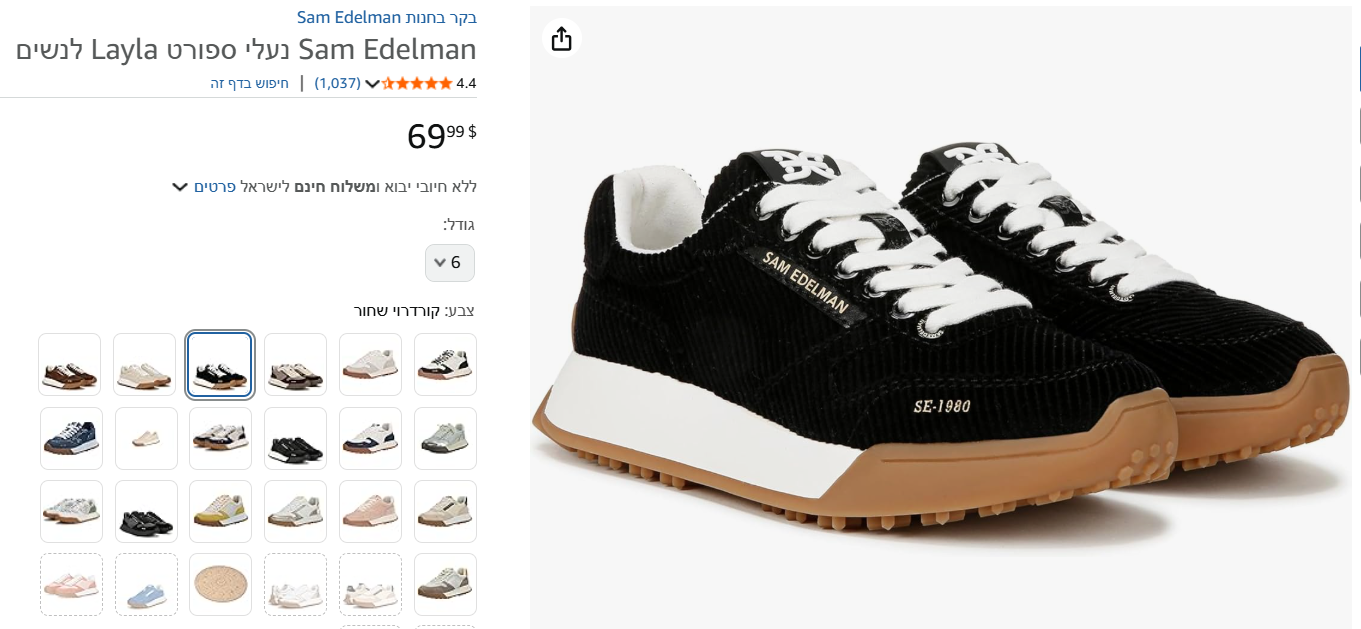Select the mustard yellow sneaker swatch
This screenshot has width=1361, height=629.
220,511
